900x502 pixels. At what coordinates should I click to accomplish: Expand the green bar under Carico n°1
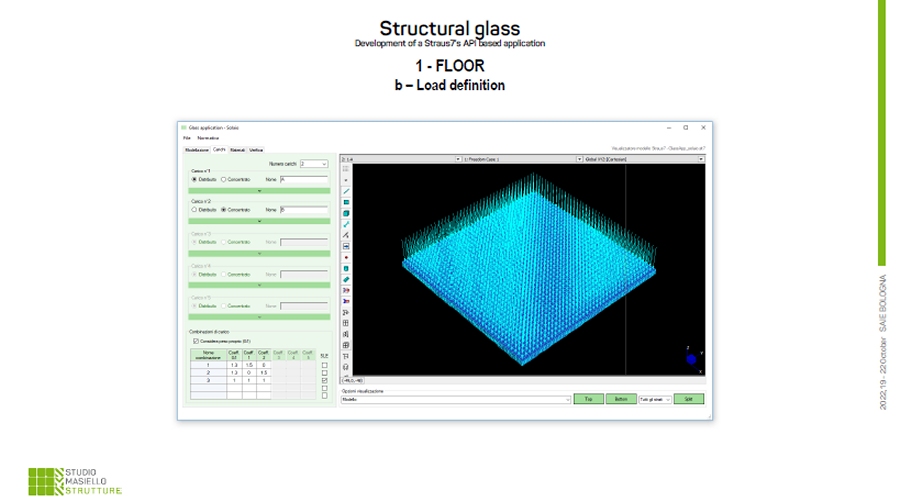259,189
